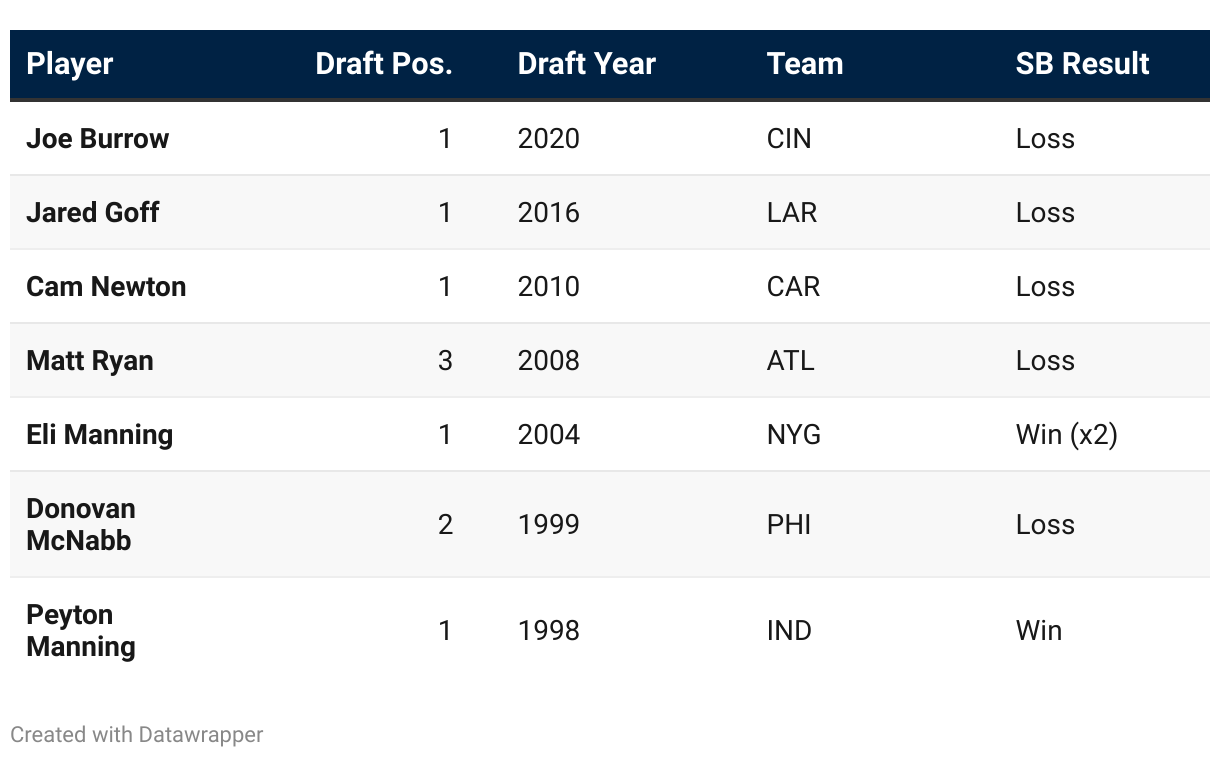Select the ATL team cell
The width and height of the screenshot is (1220, 758).
point(790,360)
